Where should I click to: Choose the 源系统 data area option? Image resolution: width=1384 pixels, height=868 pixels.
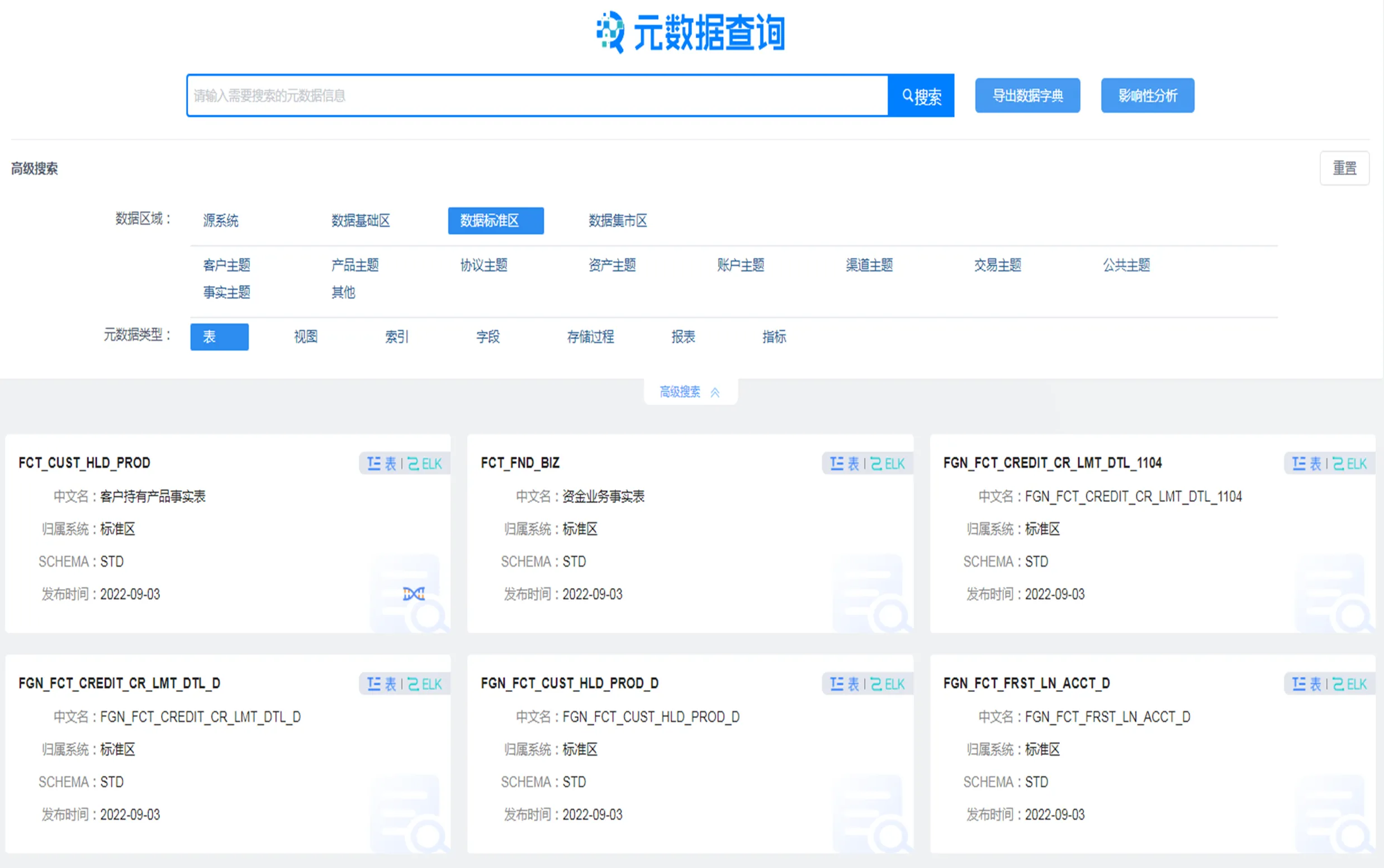(x=220, y=220)
